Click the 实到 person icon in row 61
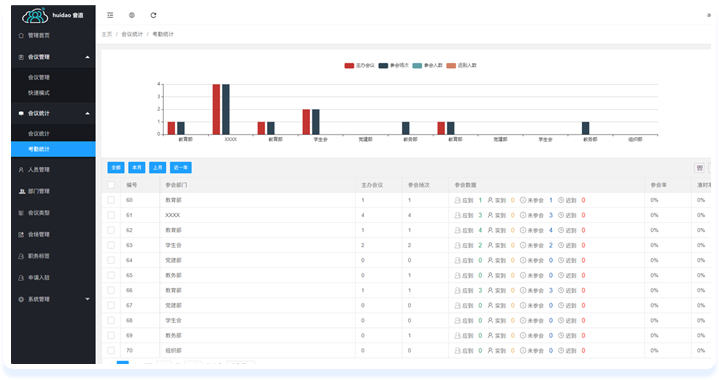 pos(490,215)
